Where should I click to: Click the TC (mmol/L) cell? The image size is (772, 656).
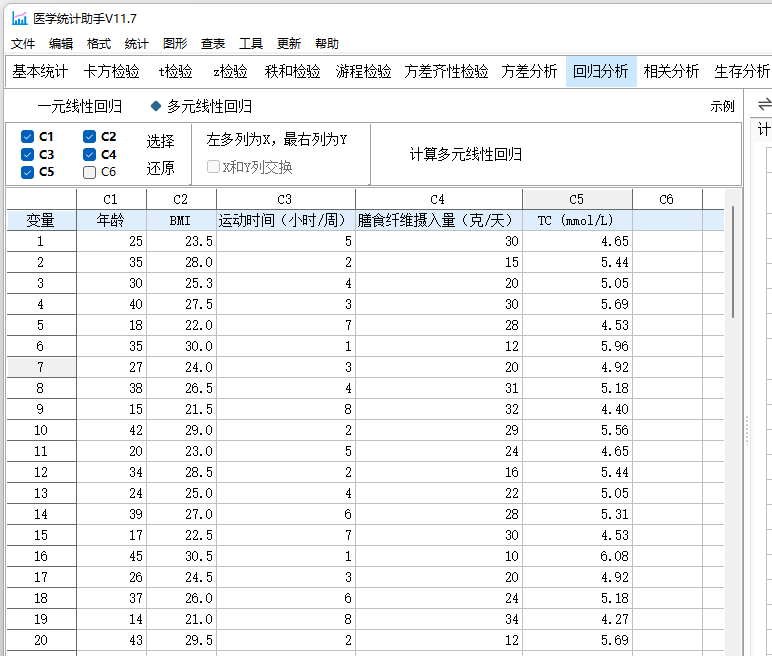pyautogui.click(x=577, y=220)
